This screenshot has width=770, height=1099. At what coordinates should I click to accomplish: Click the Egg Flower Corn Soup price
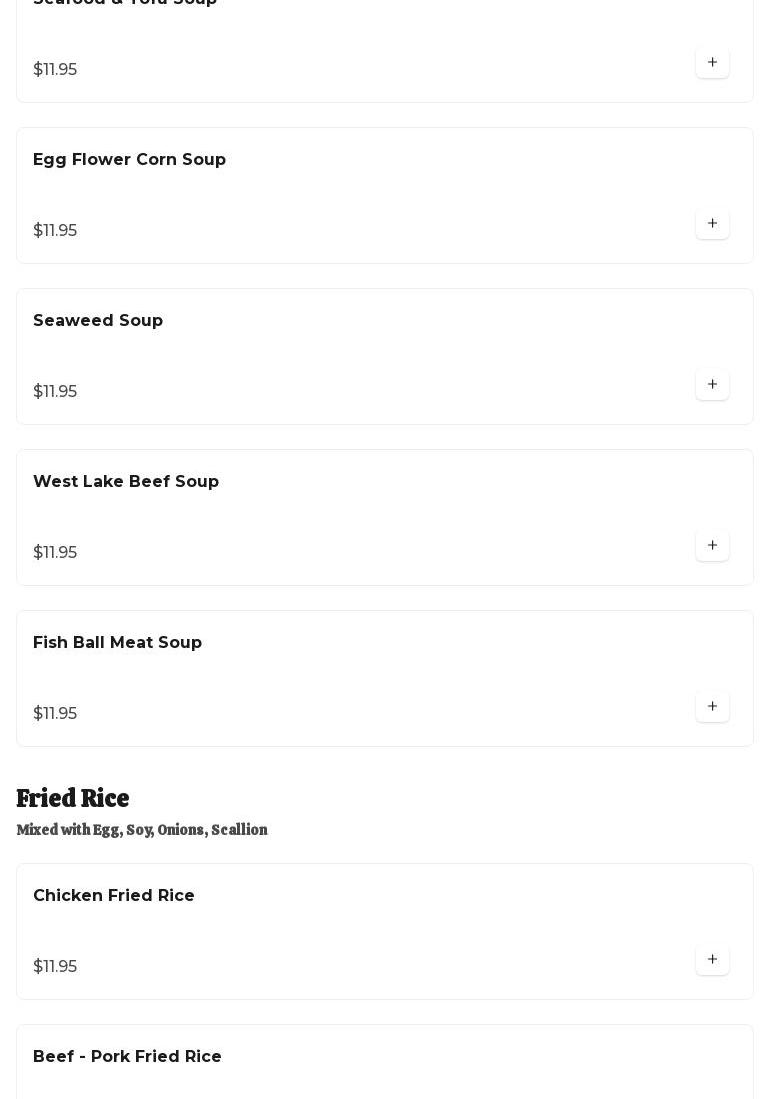click(55, 231)
